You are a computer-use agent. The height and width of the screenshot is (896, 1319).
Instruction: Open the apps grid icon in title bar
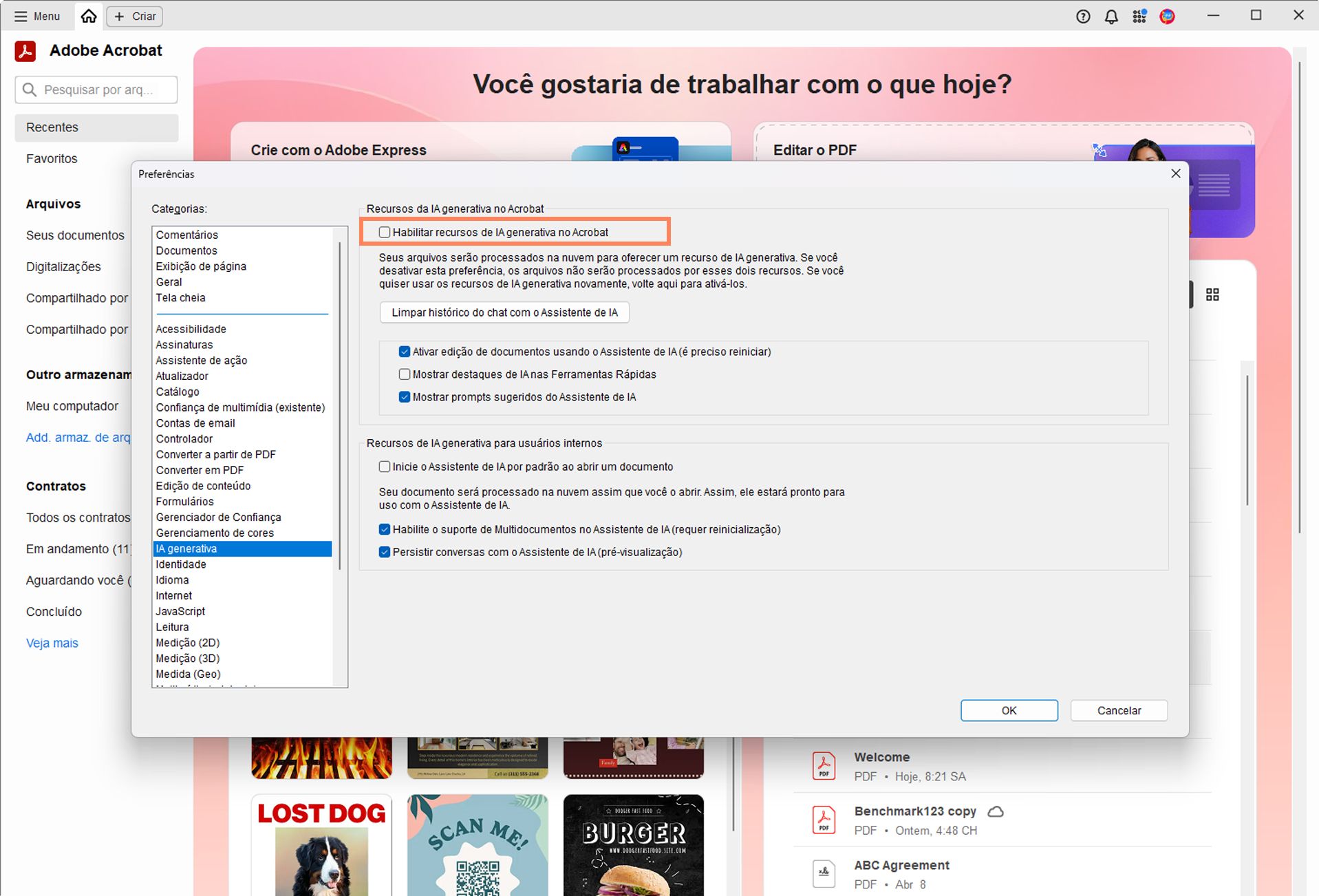pos(1139,17)
